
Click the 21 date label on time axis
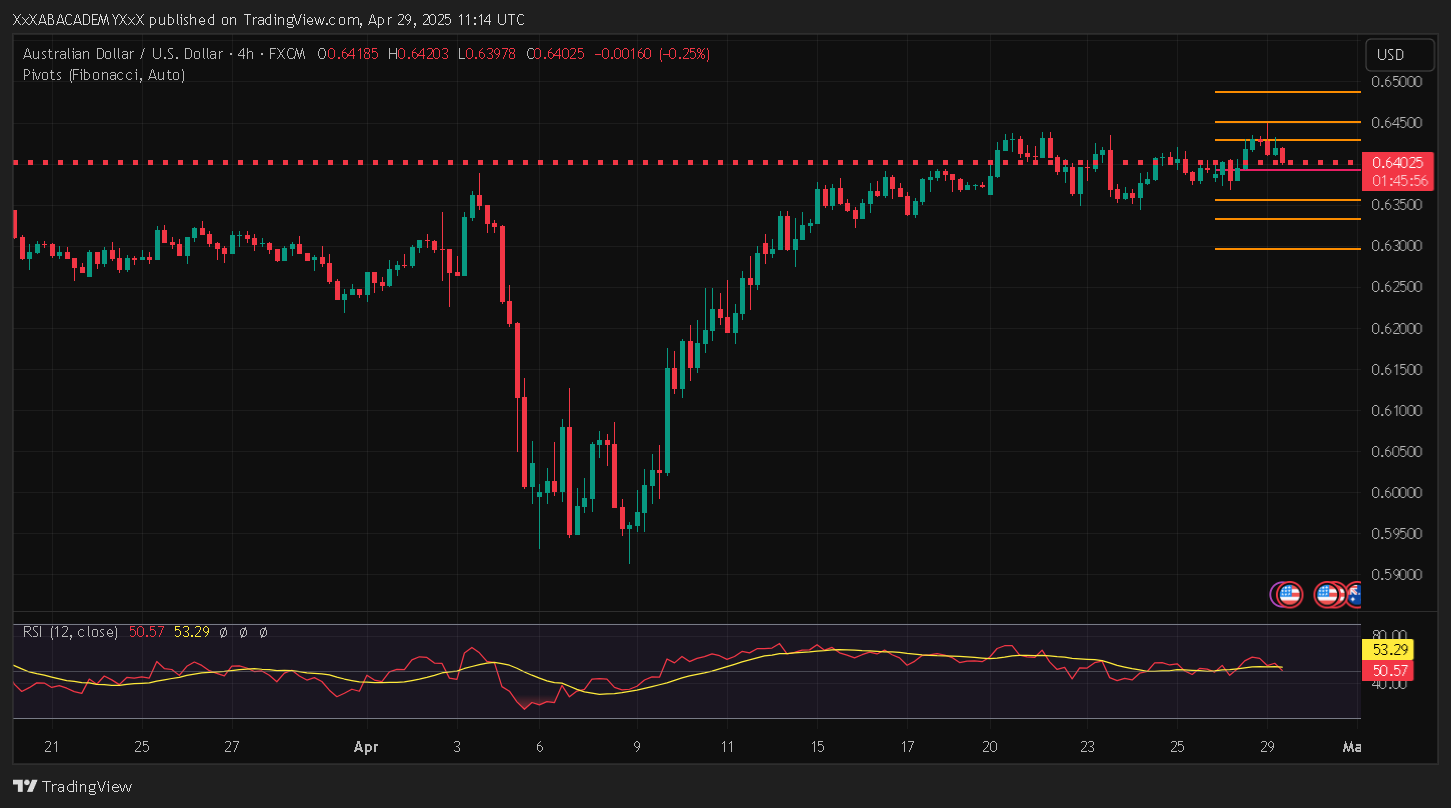[x=52, y=747]
